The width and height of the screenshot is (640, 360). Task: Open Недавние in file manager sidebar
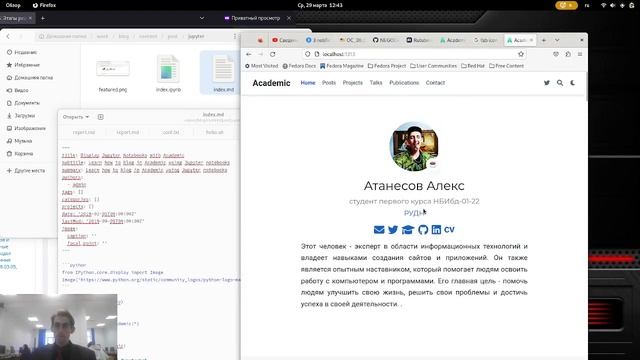(22, 52)
